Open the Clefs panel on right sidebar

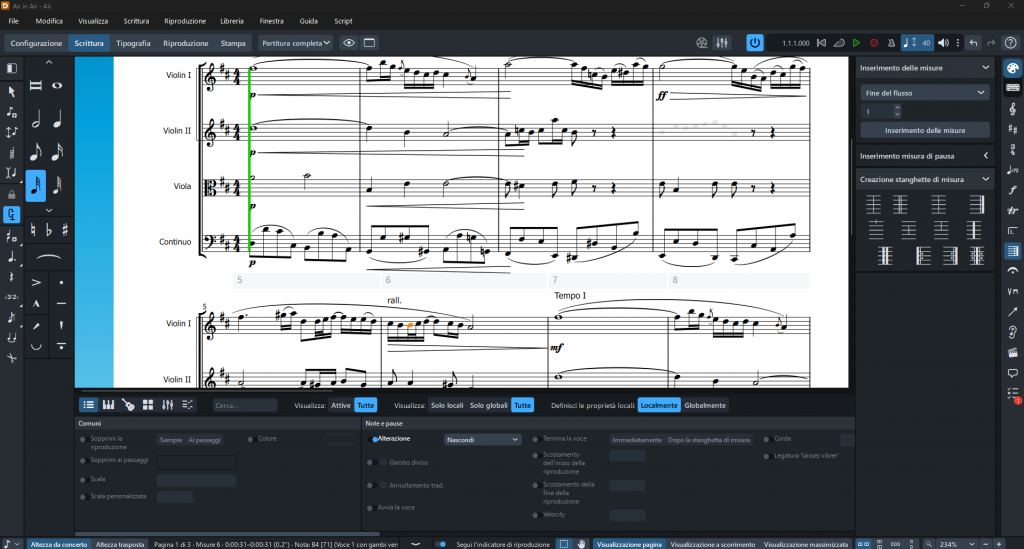[x=1012, y=109]
